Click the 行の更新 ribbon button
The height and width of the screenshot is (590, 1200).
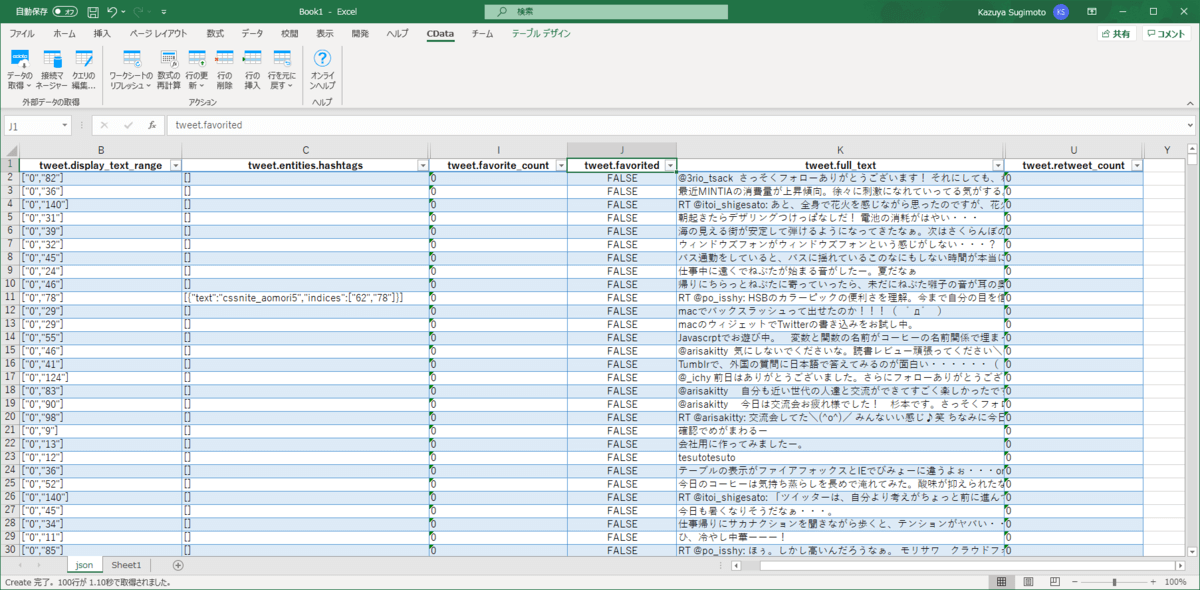point(196,68)
